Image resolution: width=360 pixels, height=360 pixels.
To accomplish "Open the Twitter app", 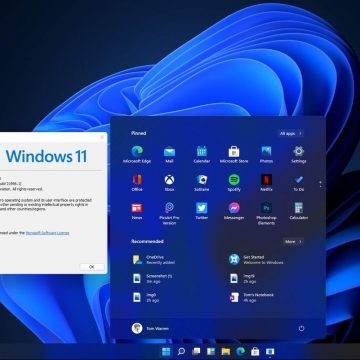I will pos(202,211).
